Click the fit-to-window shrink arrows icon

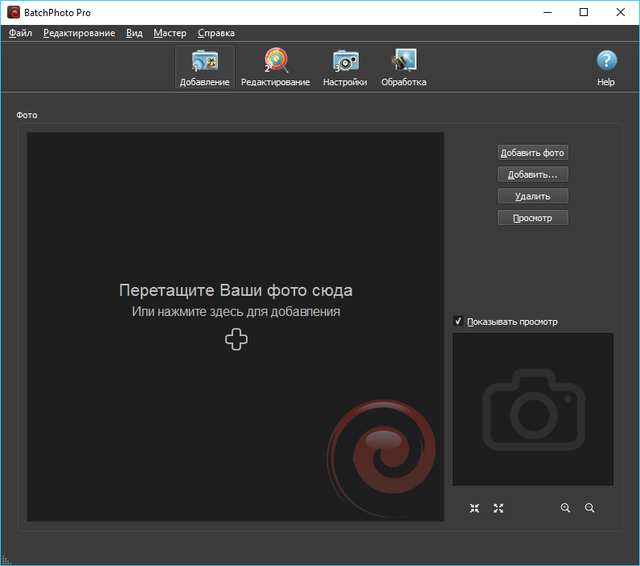(475, 508)
